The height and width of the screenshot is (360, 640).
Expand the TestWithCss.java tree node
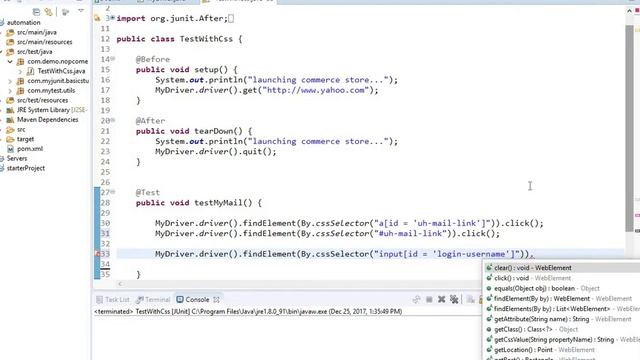(x=20, y=71)
